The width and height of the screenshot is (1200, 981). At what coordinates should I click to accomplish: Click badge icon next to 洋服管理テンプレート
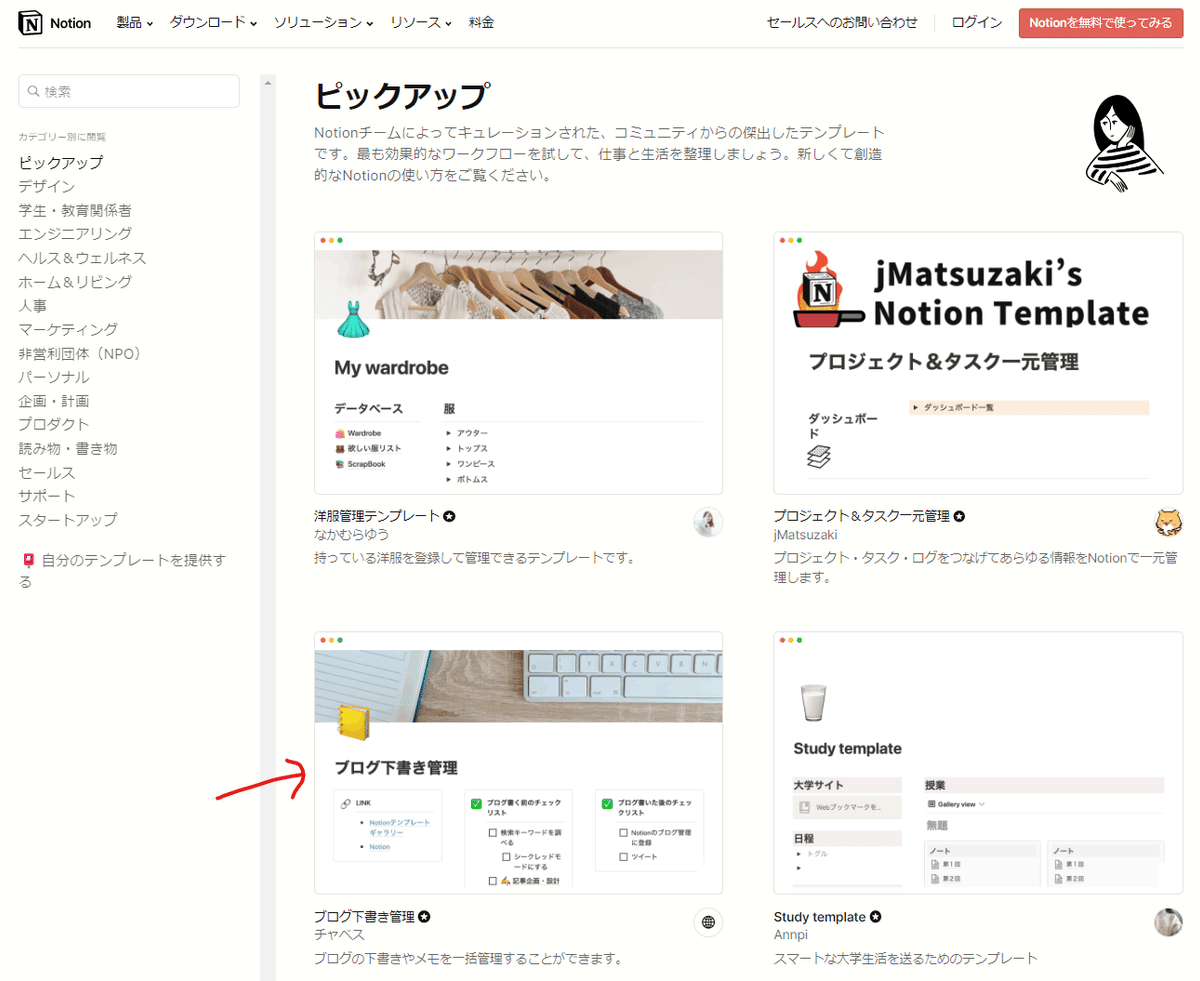(x=450, y=517)
